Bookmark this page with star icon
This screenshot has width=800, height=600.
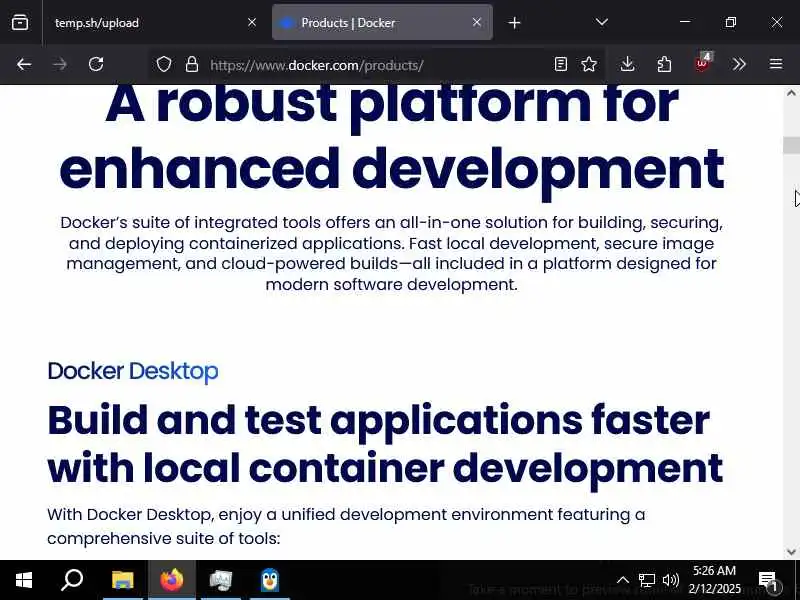click(589, 64)
